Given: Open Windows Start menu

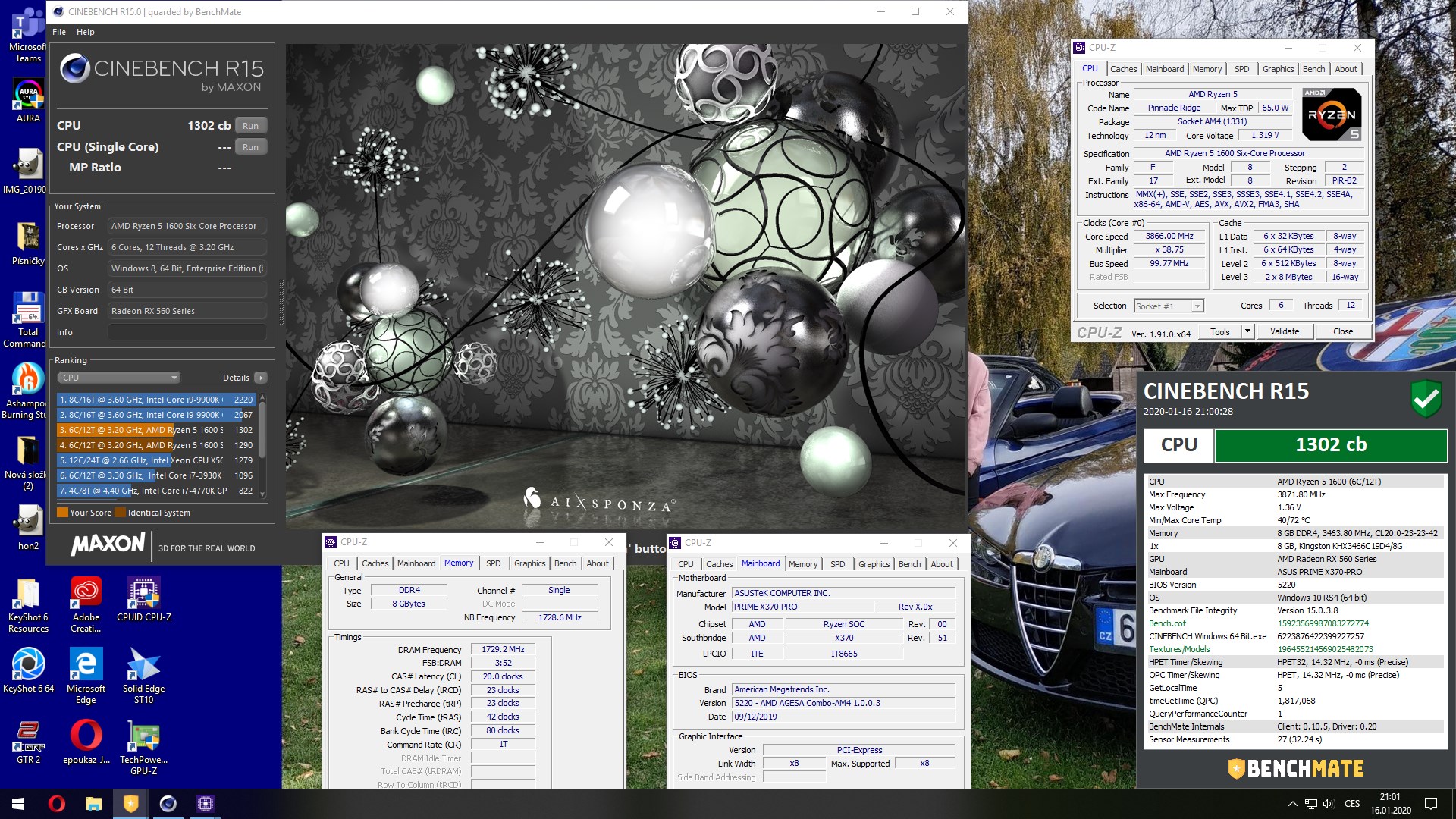Looking at the screenshot, I should pos(18,804).
